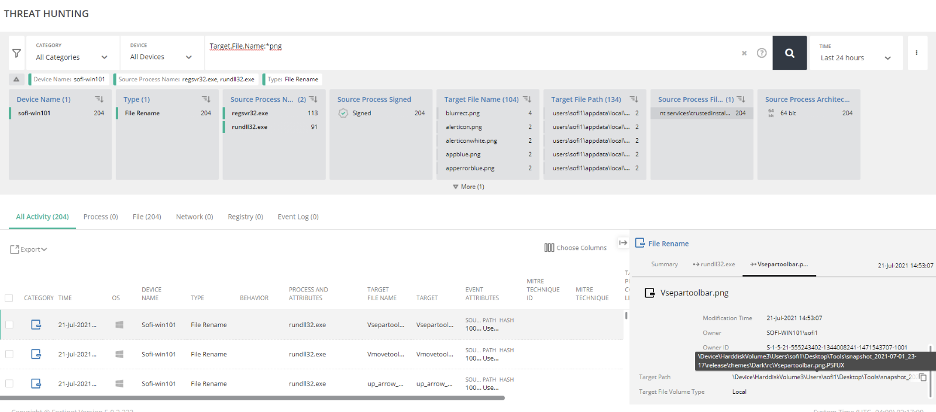The height and width of the screenshot is (412, 936).
Task: Expand the Time range dropdown
Action: tap(856, 58)
